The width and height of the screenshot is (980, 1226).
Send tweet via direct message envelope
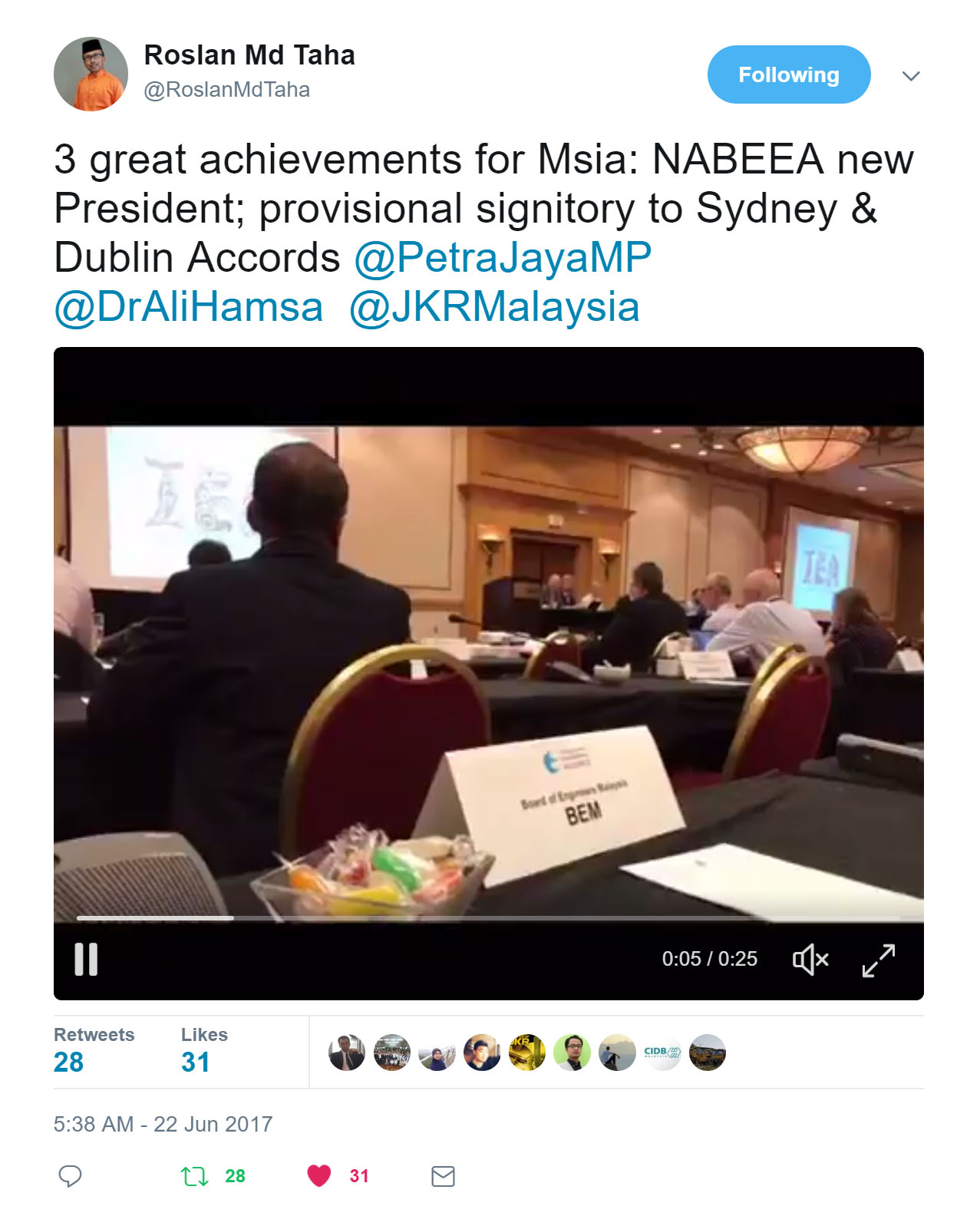pos(443,1176)
